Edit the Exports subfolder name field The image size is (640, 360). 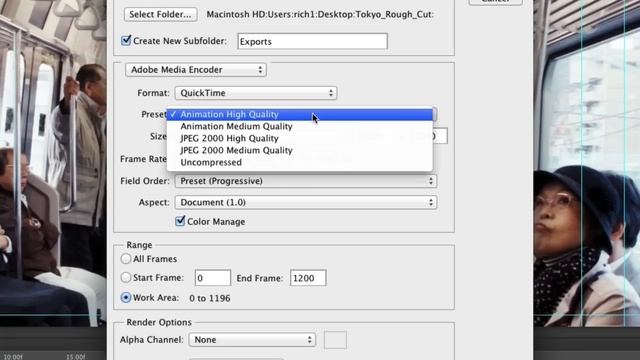[x=312, y=41]
